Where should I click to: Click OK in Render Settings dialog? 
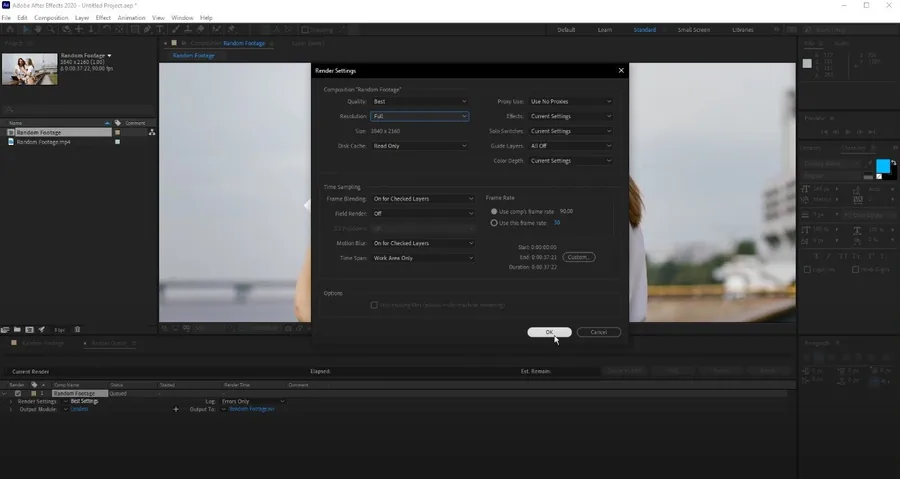coord(549,332)
